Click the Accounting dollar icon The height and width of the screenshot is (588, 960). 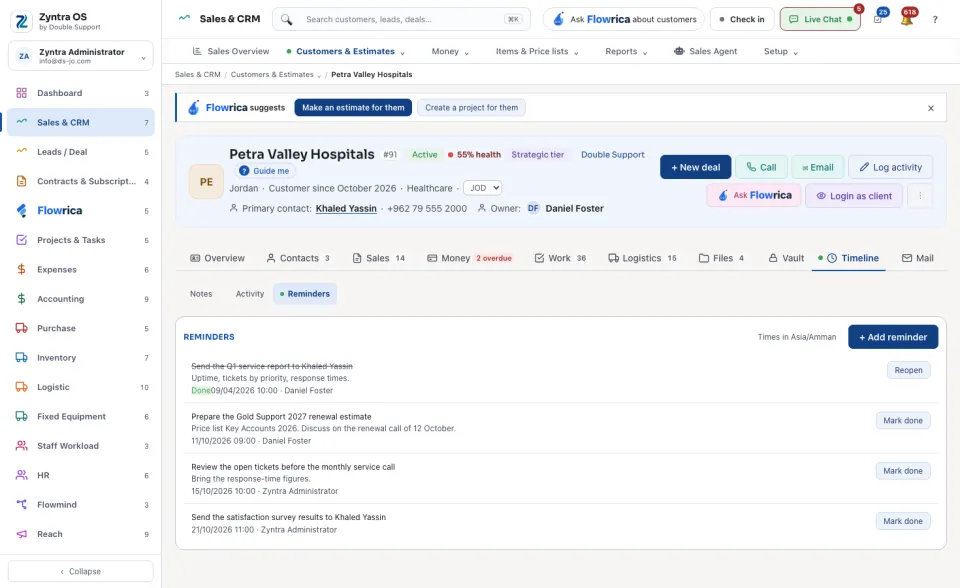pos(21,299)
